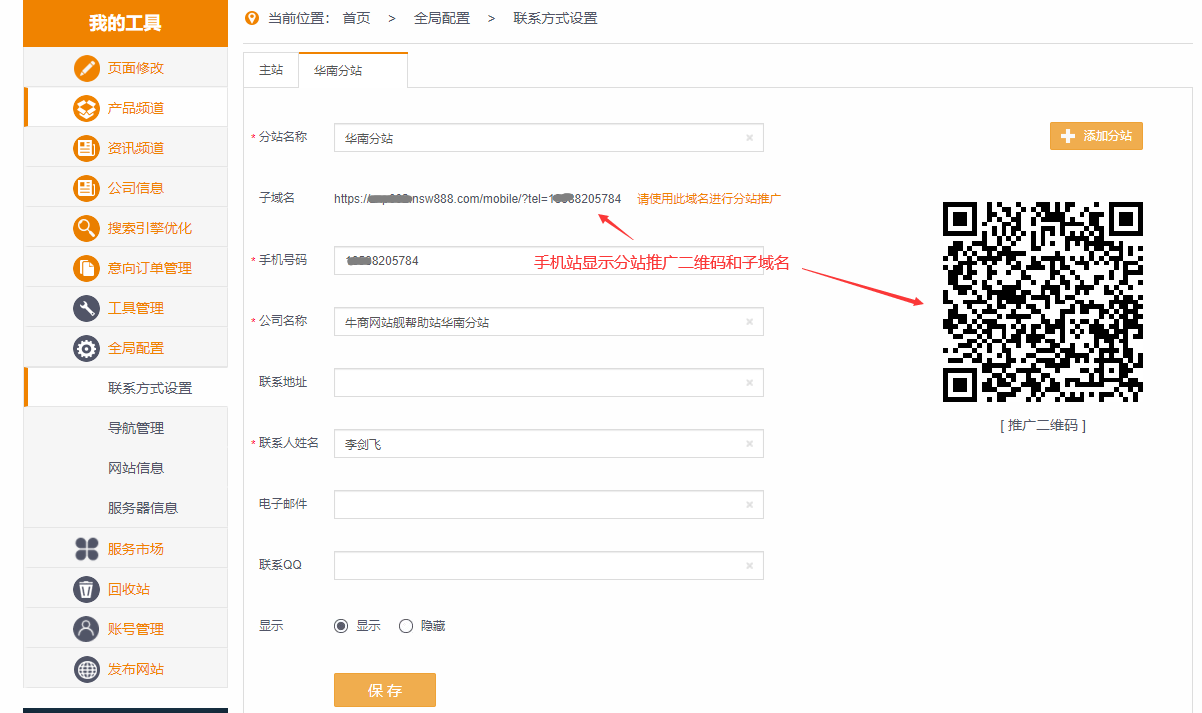Viewport: 1202px width, 713px height.
Task: Open the 服务市场 four-dots icon
Action: tap(87, 549)
